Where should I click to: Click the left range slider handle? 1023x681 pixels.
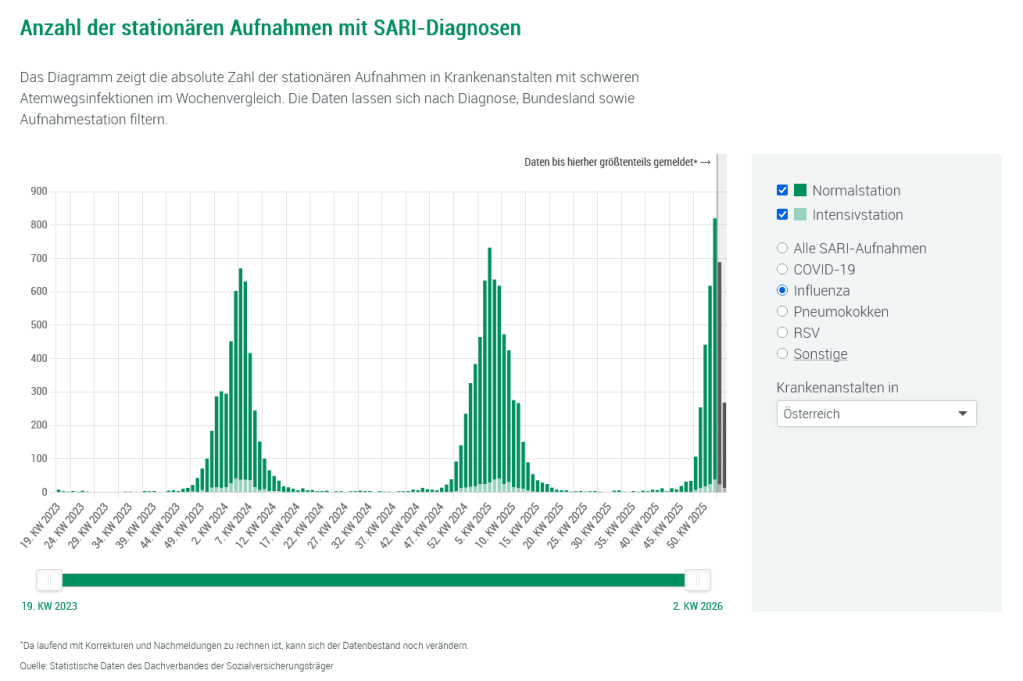(49, 580)
